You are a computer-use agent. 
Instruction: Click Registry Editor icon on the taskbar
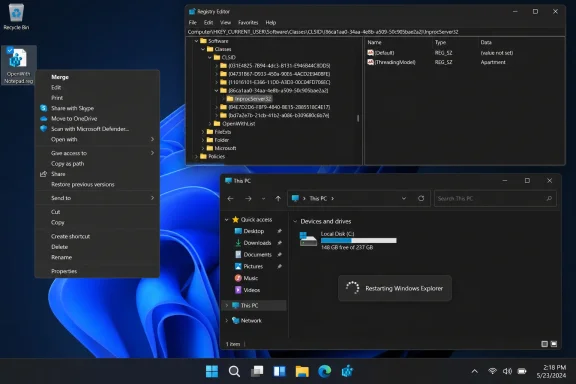coord(347,372)
